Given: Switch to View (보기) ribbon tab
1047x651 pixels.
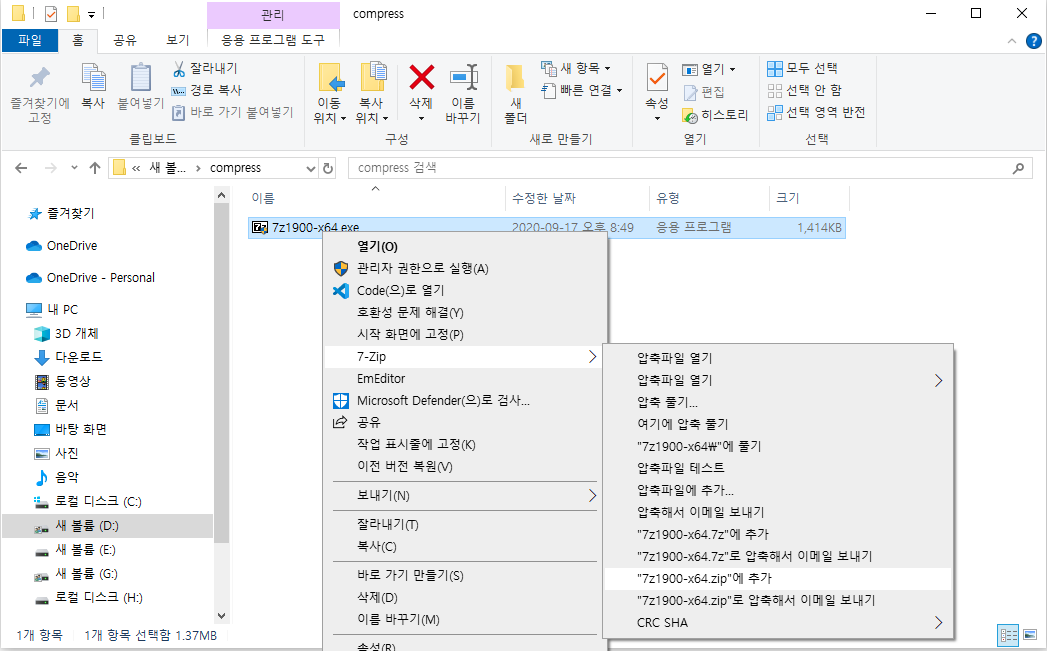Looking at the screenshot, I should 178,40.
